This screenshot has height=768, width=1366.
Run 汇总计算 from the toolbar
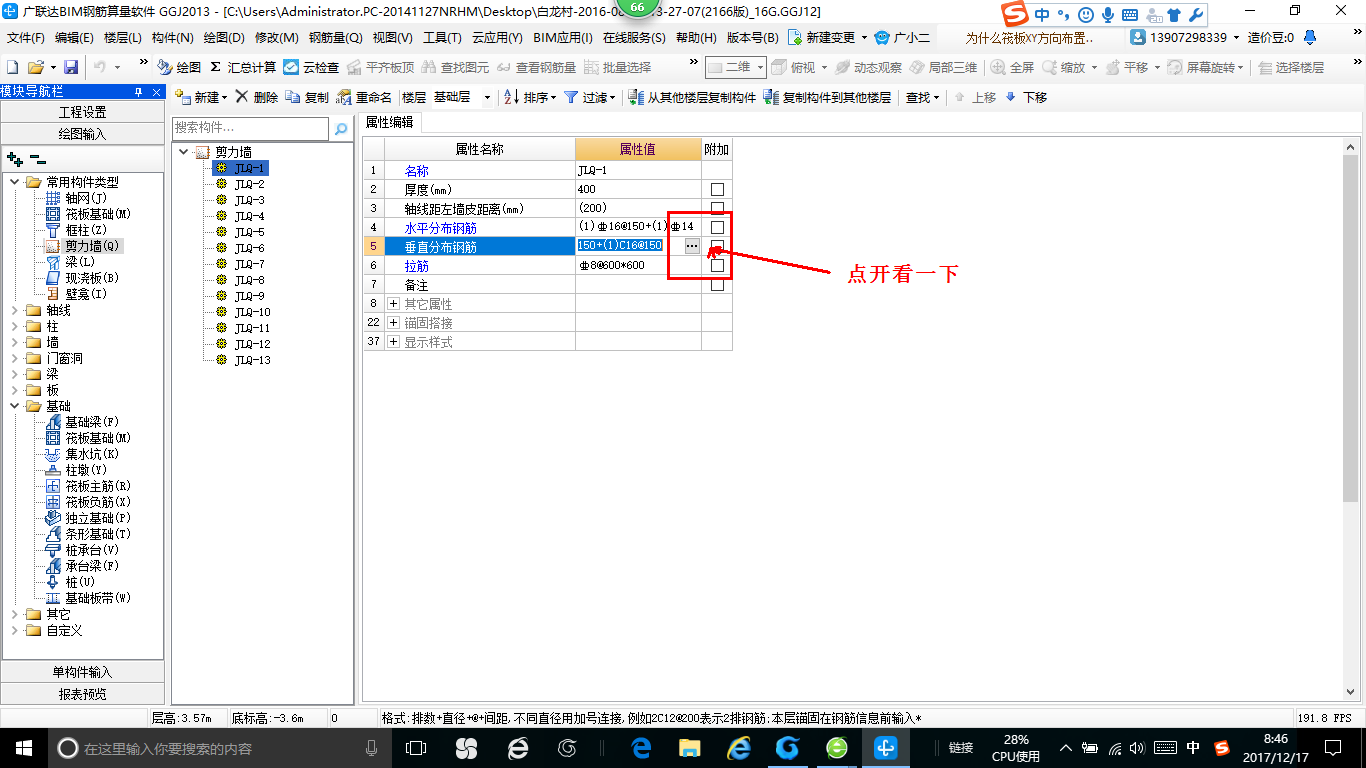point(243,67)
